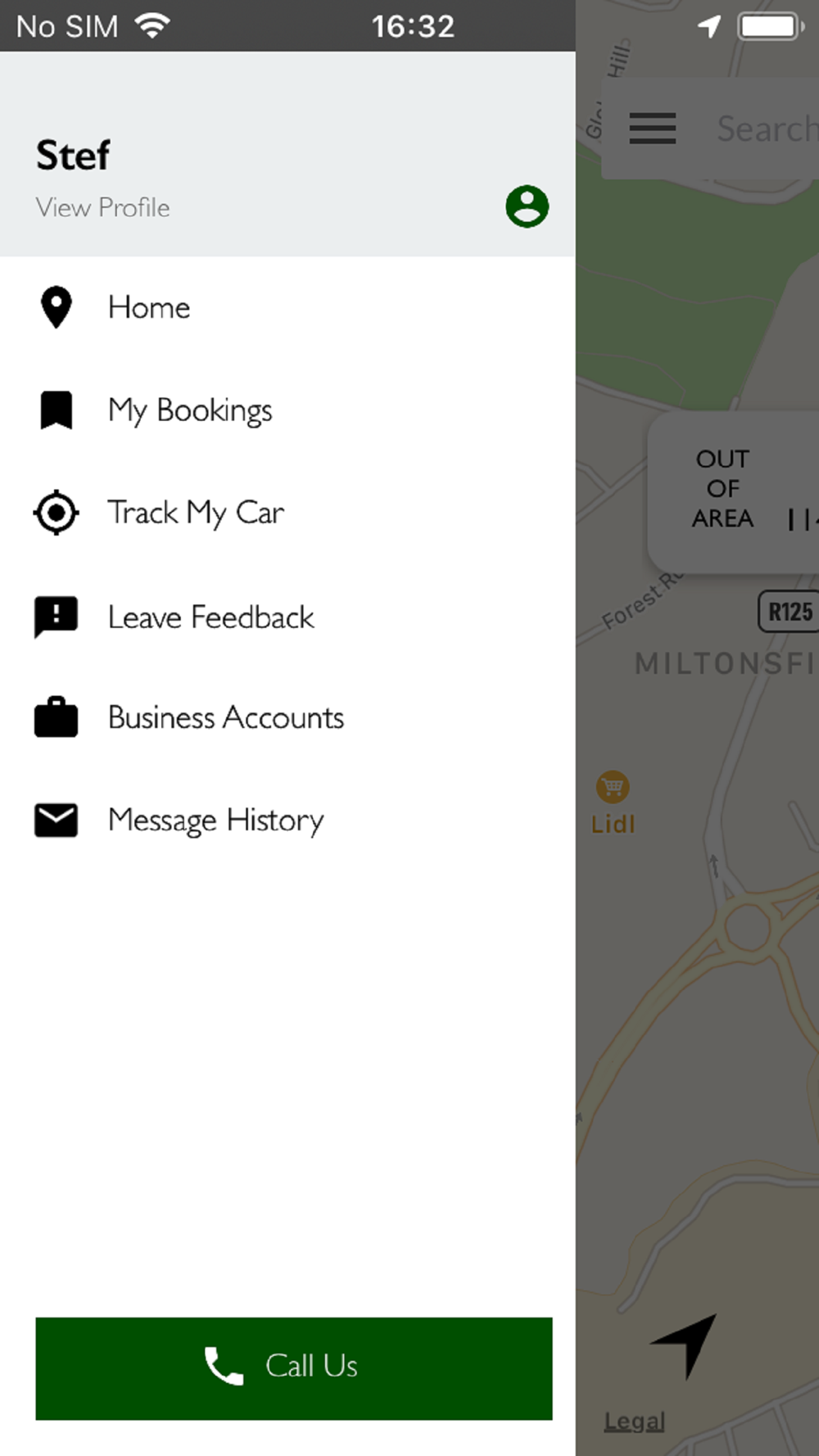Image resolution: width=819 pixels, height=1456 pixels.
Task: Open My Bookings from the menu
Action: coord(287,410)
